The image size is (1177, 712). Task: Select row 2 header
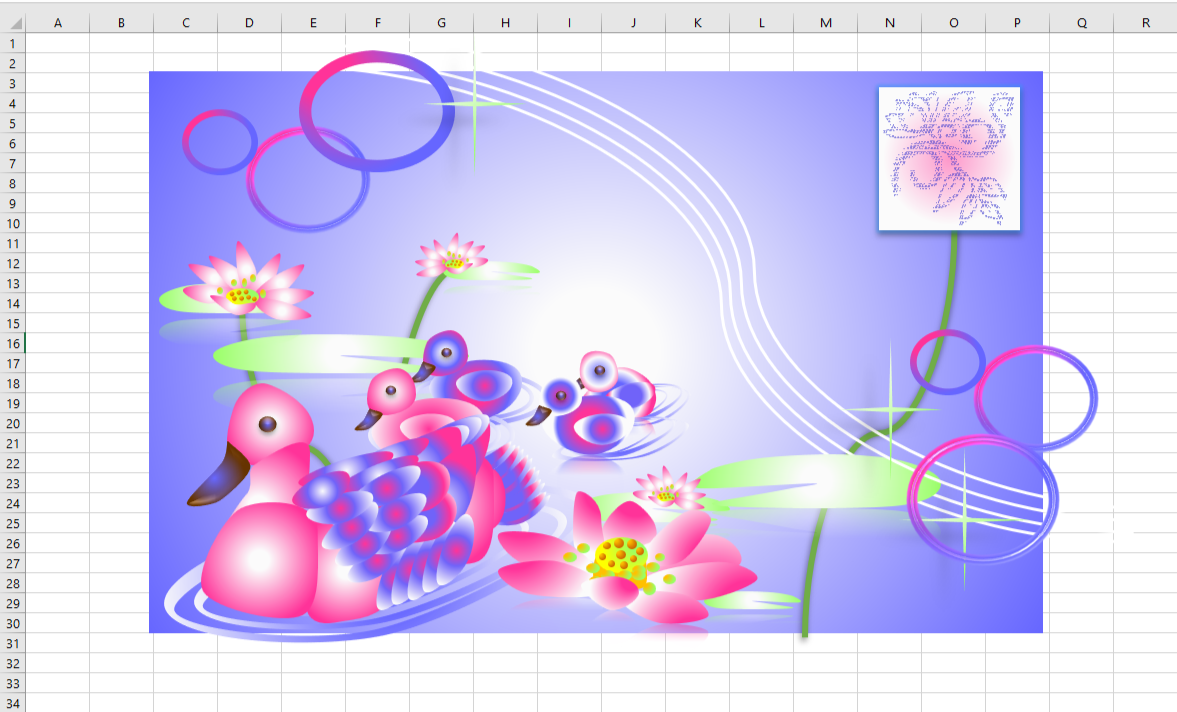point(13,63)
